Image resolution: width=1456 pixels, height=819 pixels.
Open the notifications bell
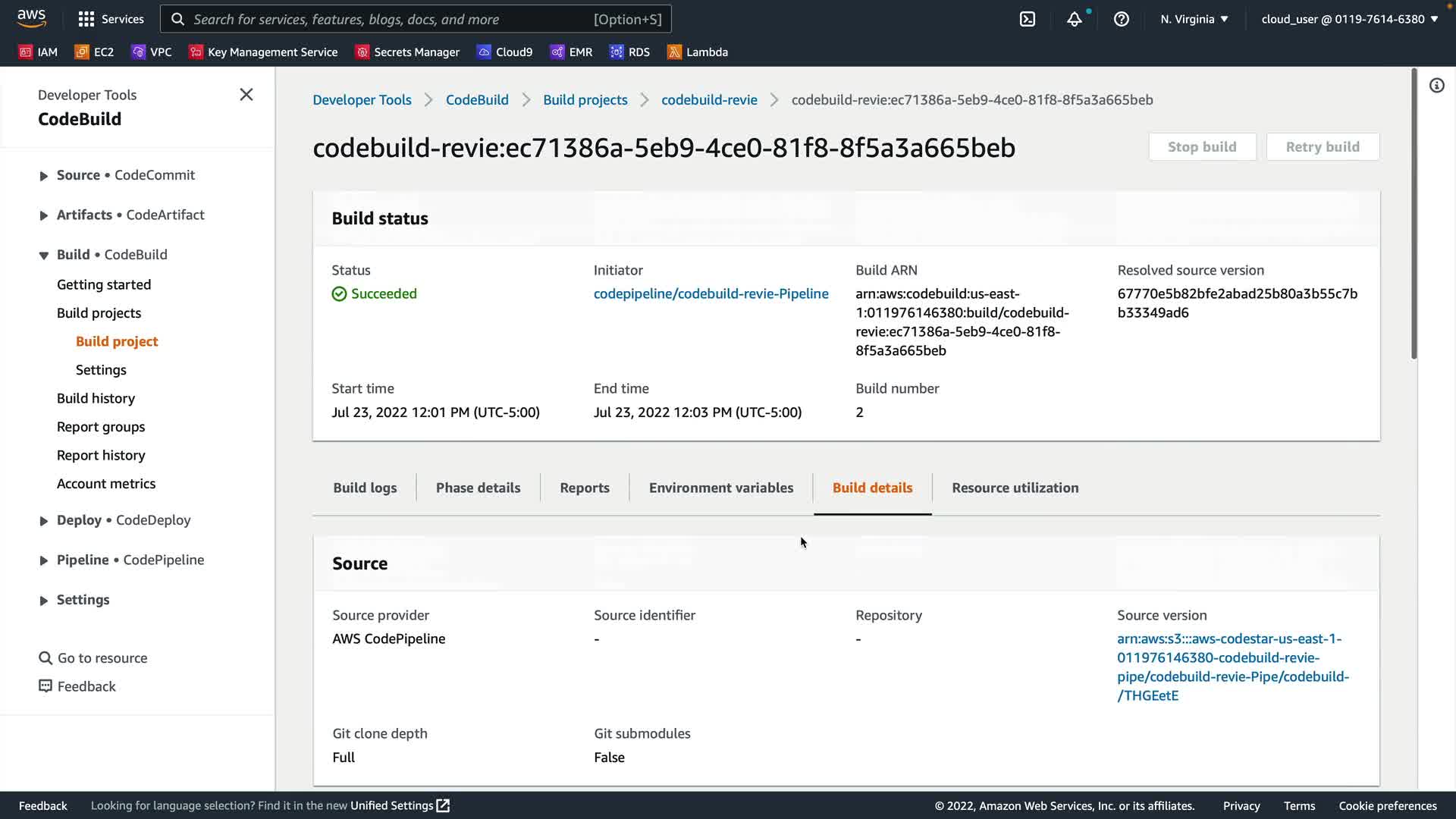1074,19
